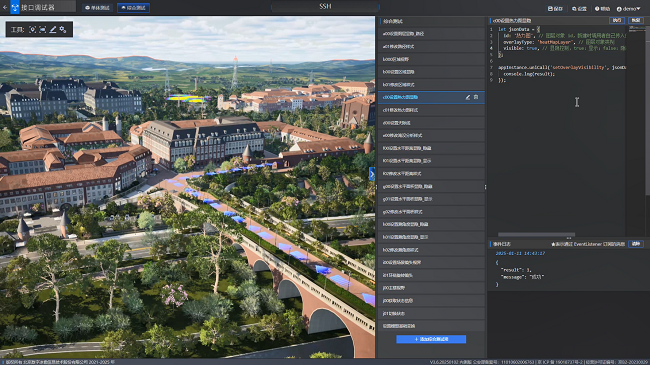Click the rightmost button in code editor header
Screen dimensions: 650x365
(635, 20)
